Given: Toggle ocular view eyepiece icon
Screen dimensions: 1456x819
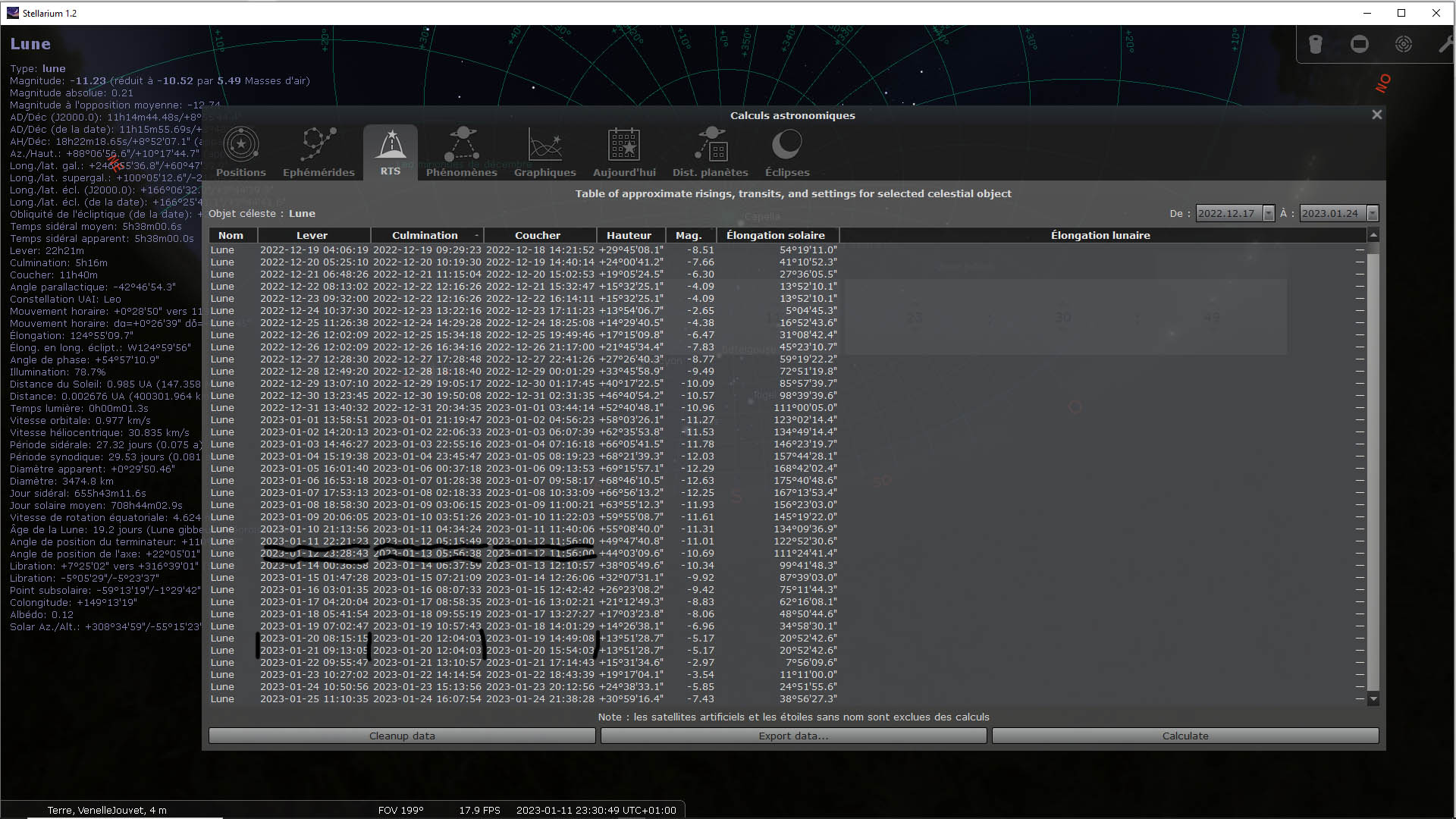Looking at the screenshot, I should pyautogui.click(x=1316, y=45).
